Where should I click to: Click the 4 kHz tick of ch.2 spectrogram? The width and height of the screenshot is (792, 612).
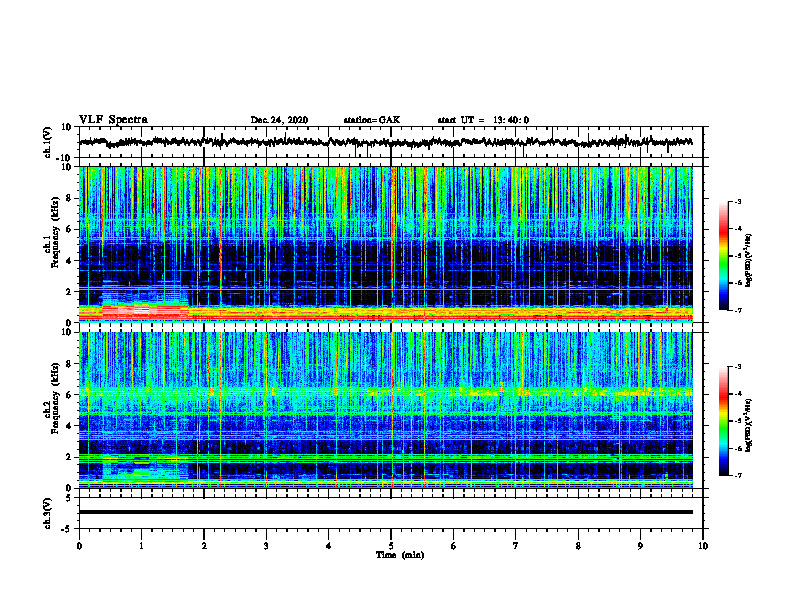[69, 426]
